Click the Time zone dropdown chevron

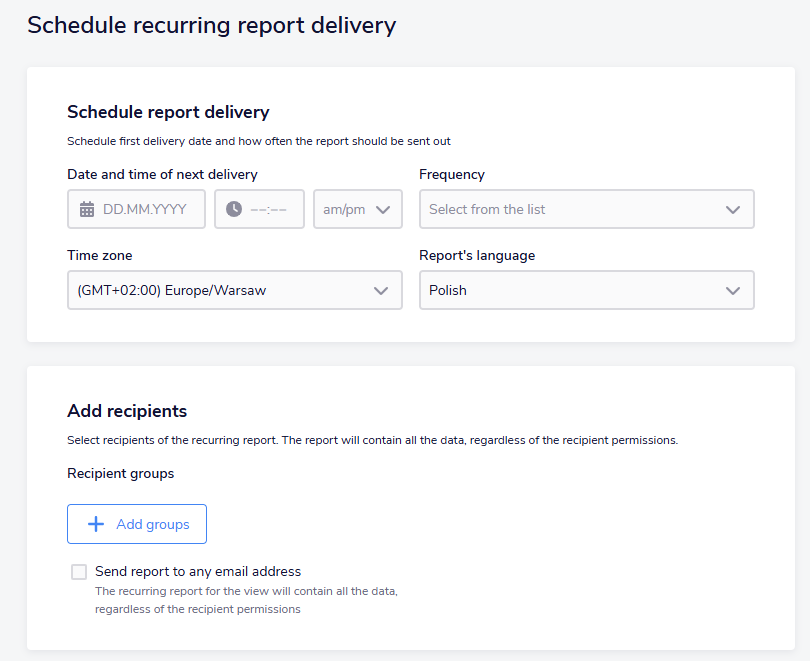click(381, 290)
